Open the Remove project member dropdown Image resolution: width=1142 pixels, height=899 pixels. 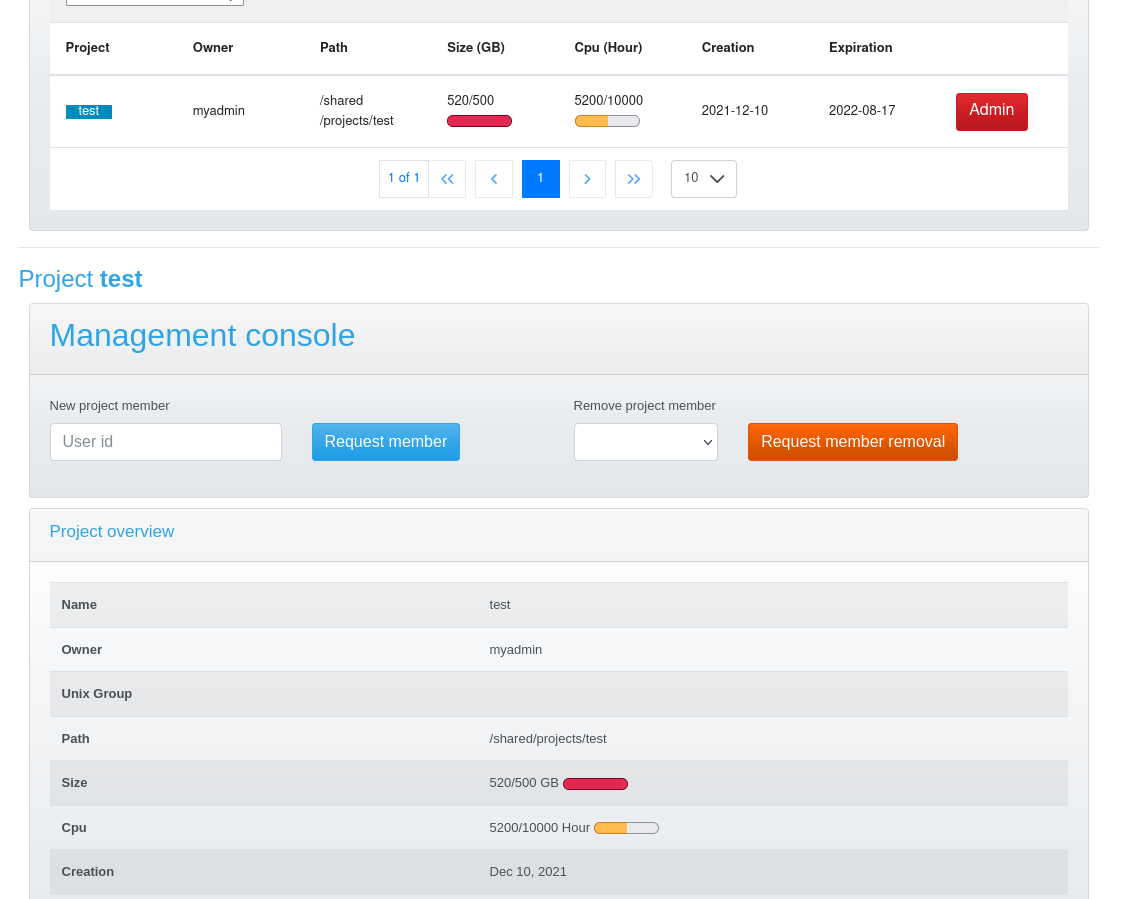[645, 441]
